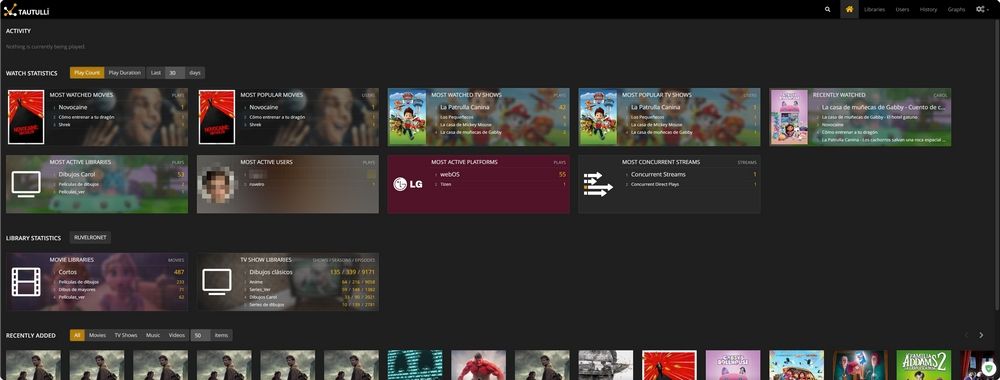Open La Patrulla Canina in Most Watched TV Shows
The image size is (1000, 380).
tap(464, 107)
